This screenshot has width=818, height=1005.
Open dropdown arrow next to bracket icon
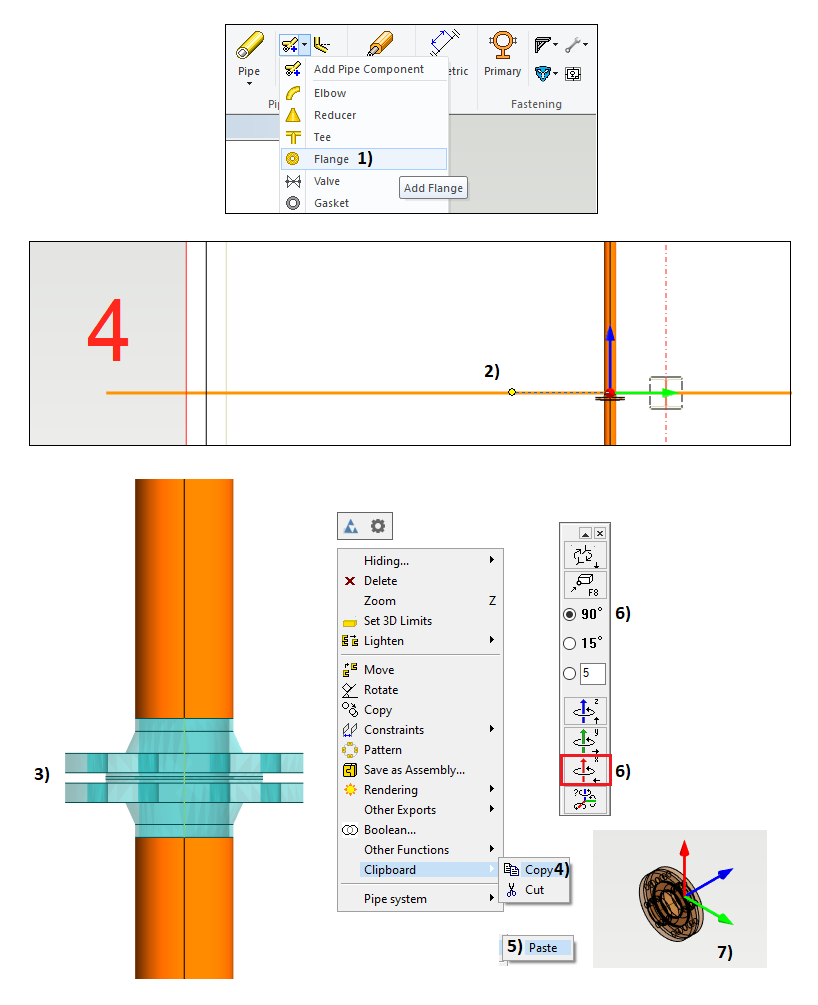555,45
